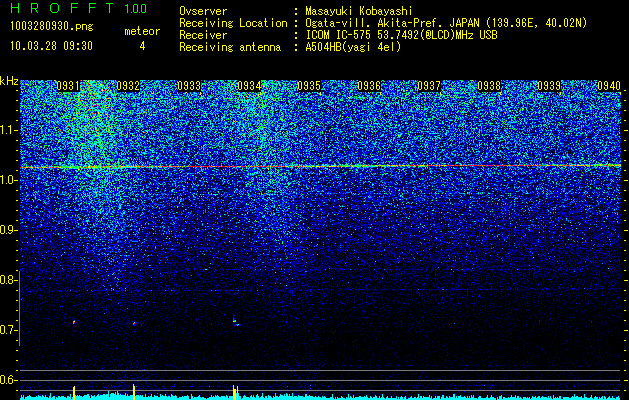Viewport: 629px width, 400px height.
Task: Click the 0937 time marker
Action: click(x=429, y=86)
